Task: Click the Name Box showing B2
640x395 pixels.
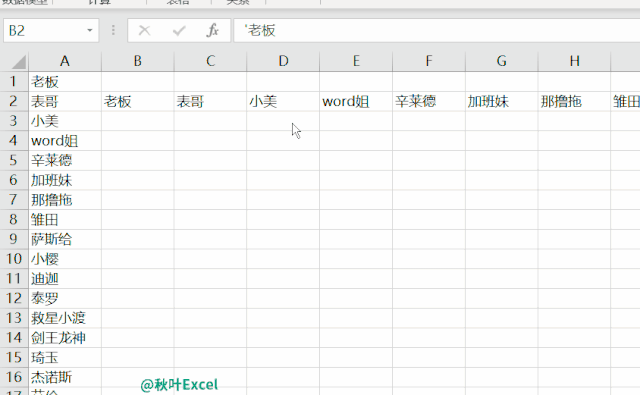Action: point(51,31)
